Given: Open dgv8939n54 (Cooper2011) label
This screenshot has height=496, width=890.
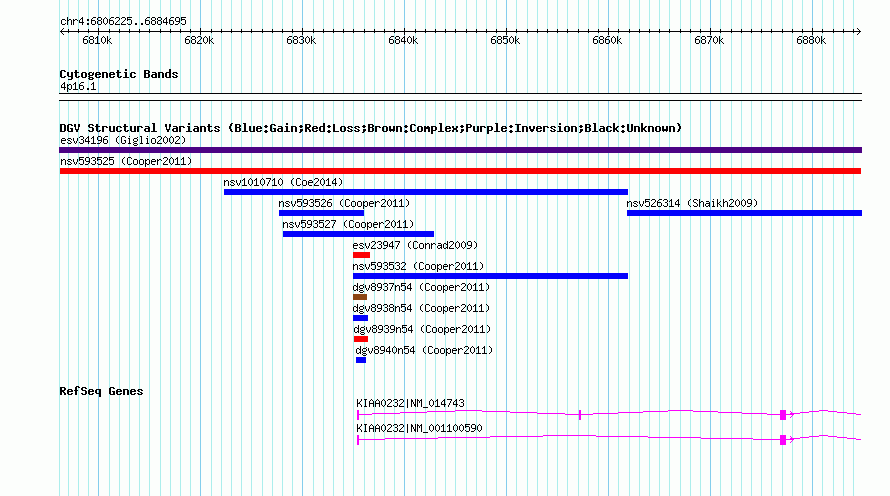Looking at the screenshot, I should point(422,329).
